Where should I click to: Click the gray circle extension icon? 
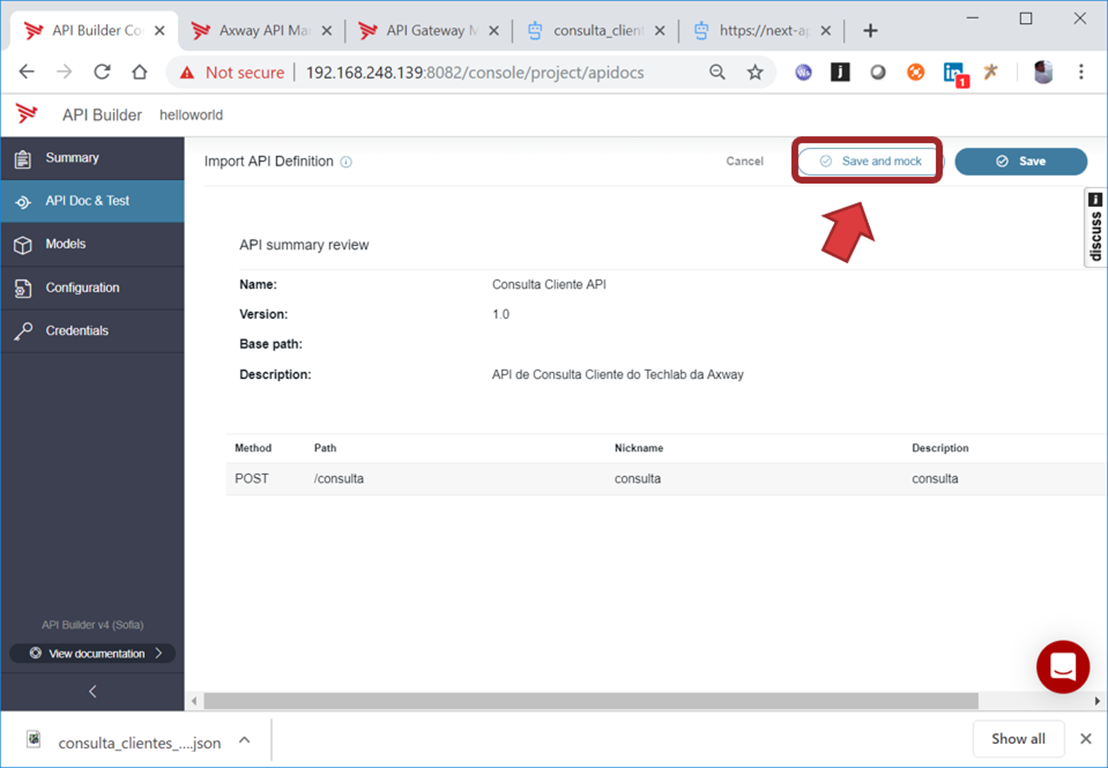pos(878,72)
